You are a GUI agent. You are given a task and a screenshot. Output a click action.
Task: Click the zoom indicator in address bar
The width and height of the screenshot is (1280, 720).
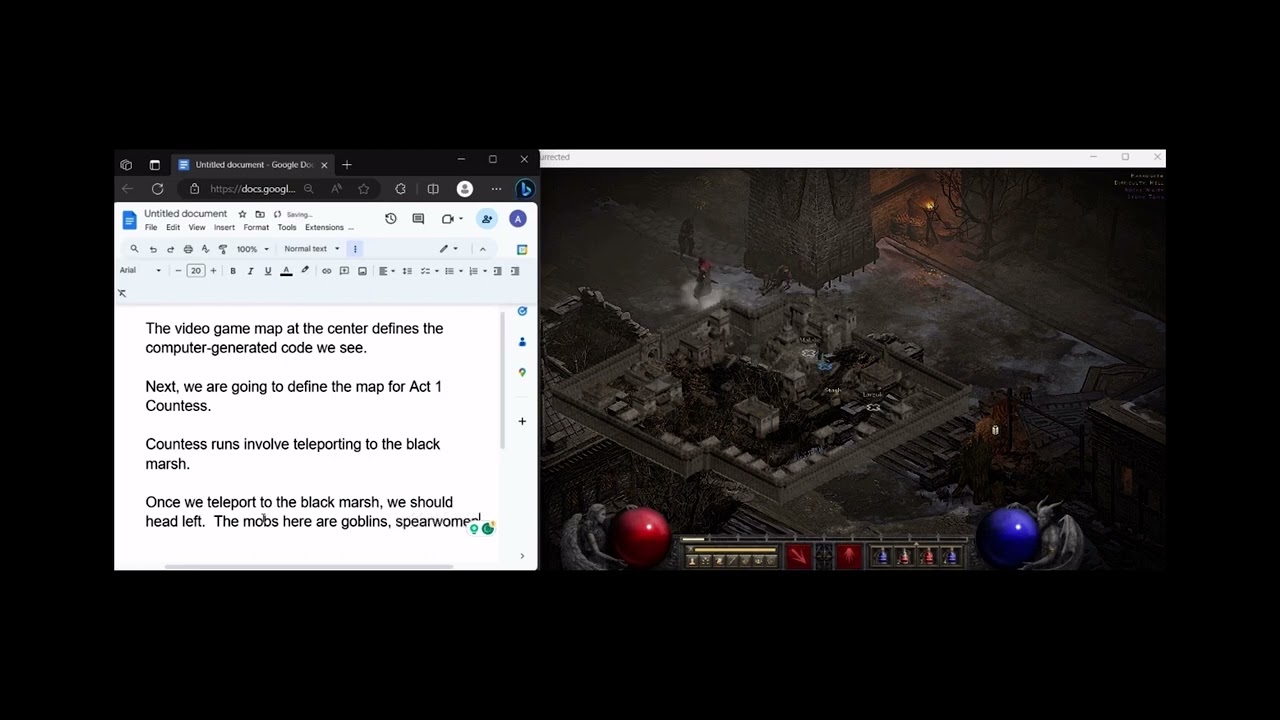tap(308, 189)
